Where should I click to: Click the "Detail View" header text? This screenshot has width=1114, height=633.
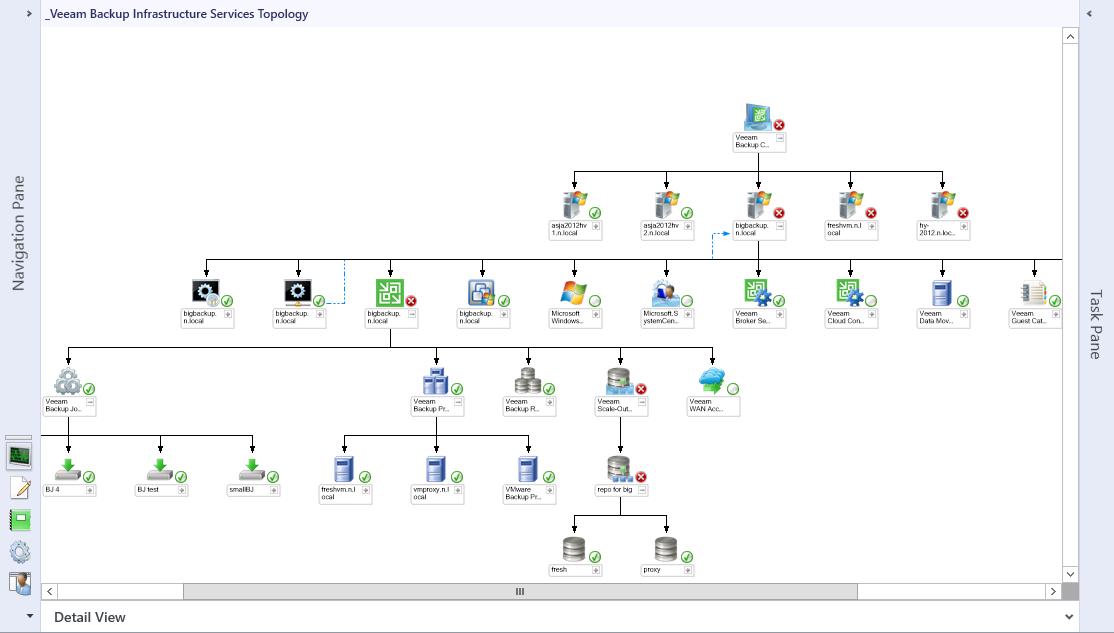tap(90, 617)
